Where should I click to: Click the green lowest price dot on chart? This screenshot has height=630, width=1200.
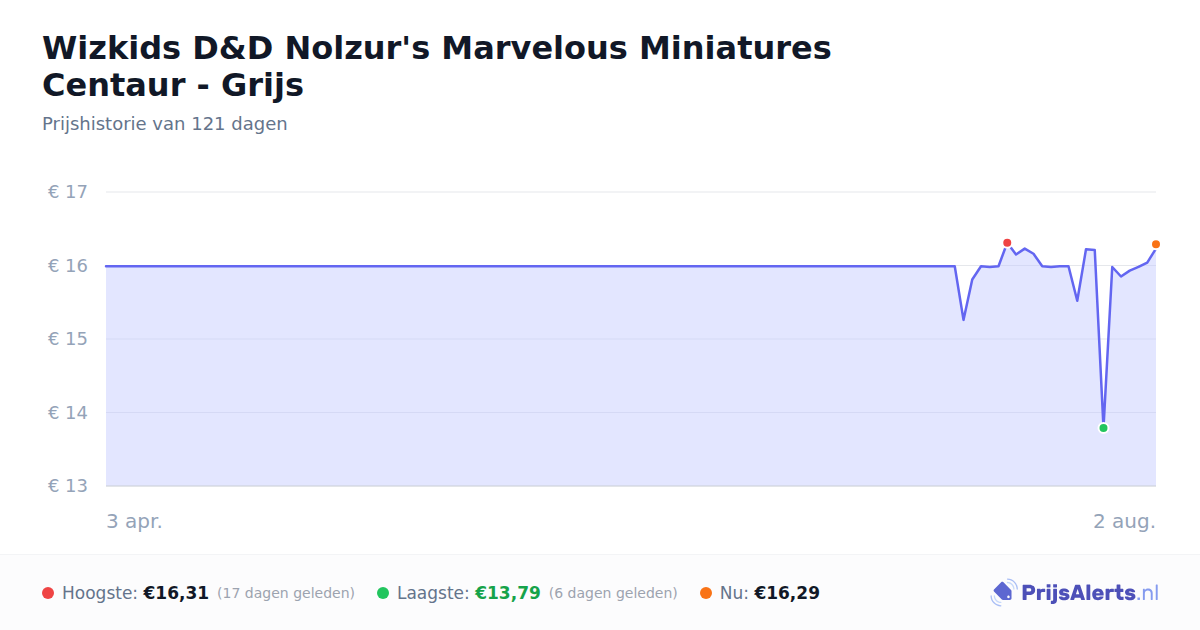(x=1103, y=428)
